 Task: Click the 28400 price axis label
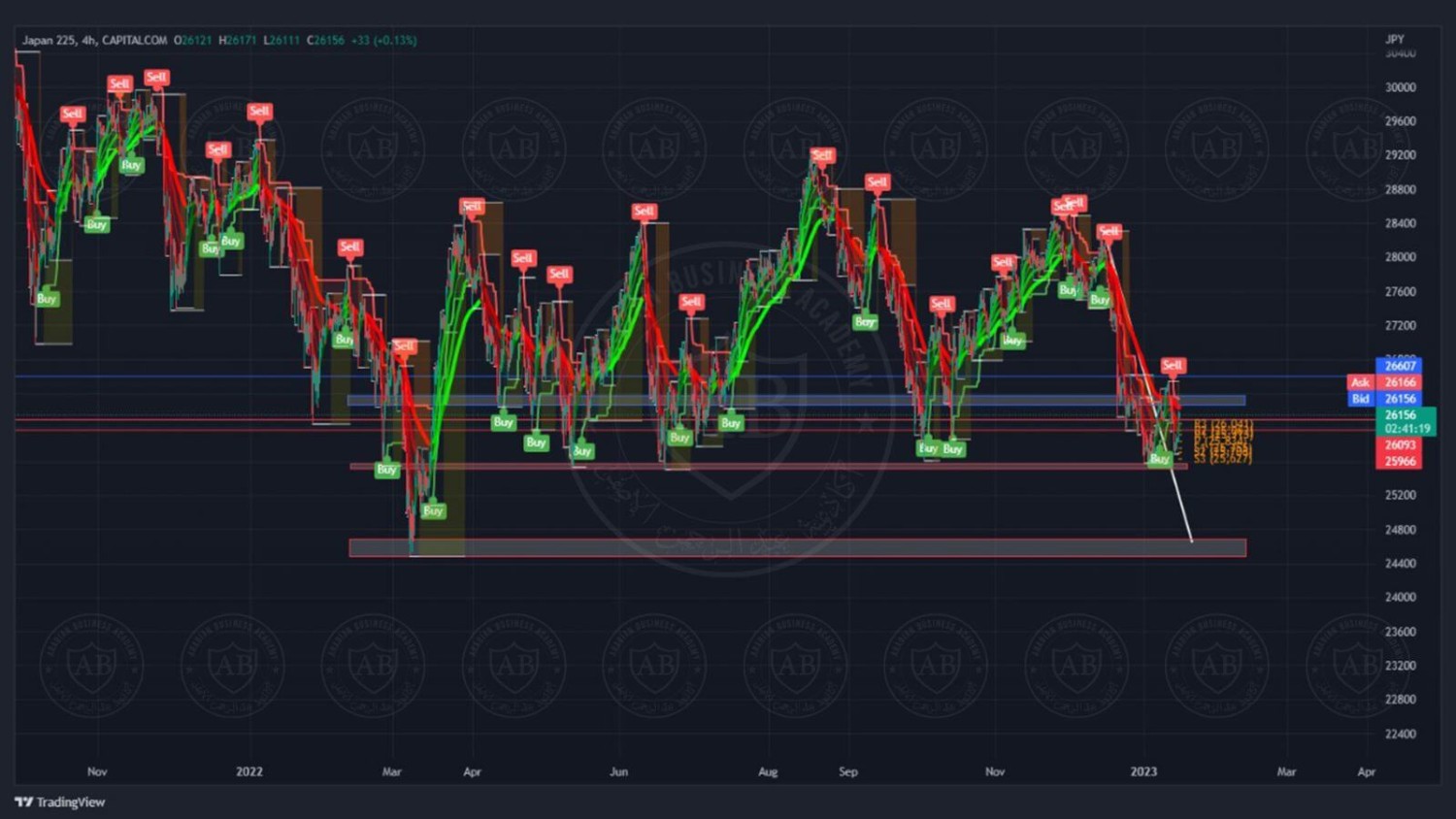pos(1400,223)
